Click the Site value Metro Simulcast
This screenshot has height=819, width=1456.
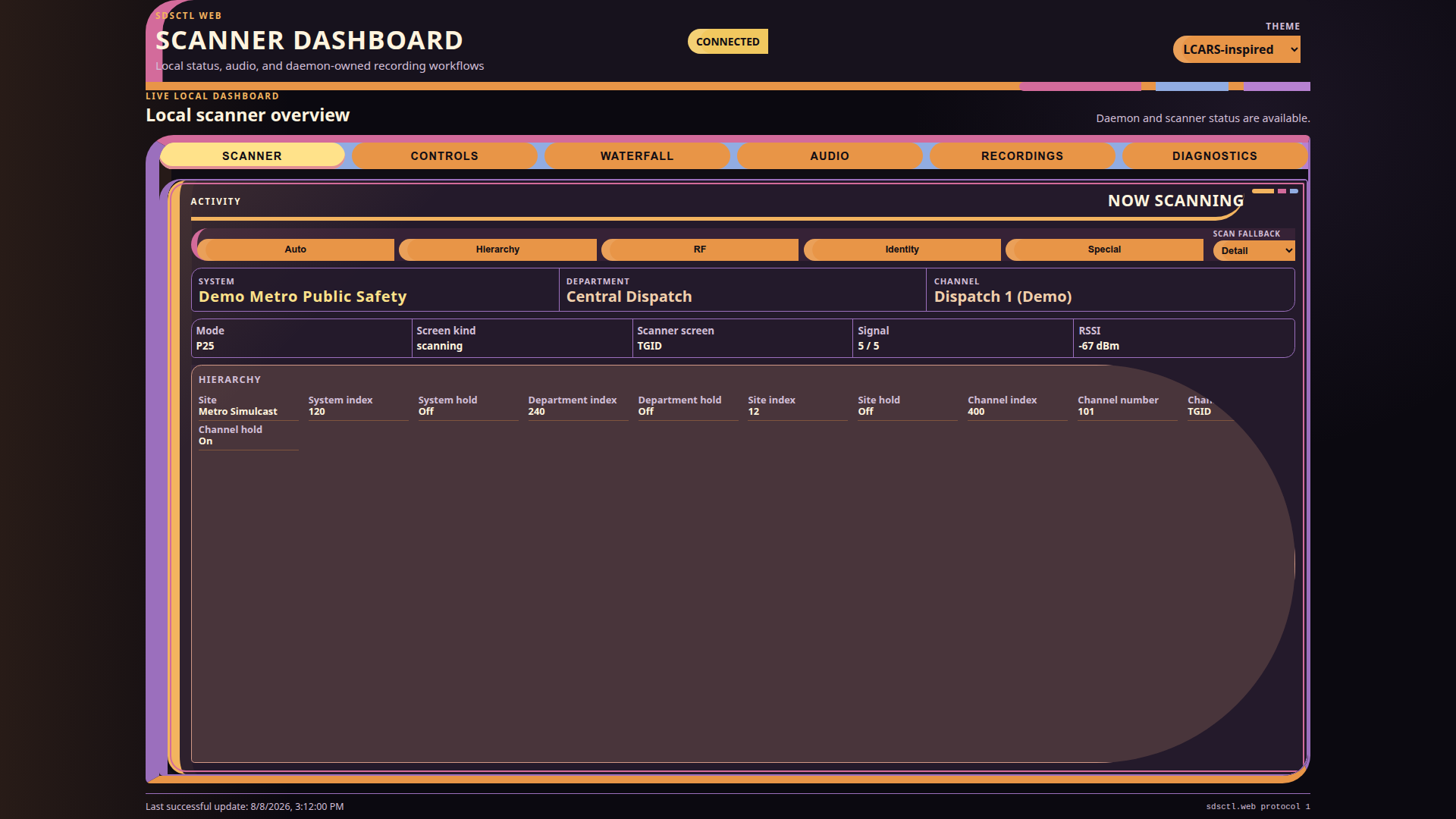(238, 412)
